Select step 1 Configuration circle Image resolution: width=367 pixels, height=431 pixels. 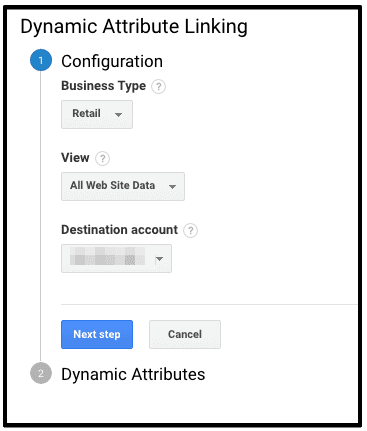41,60
